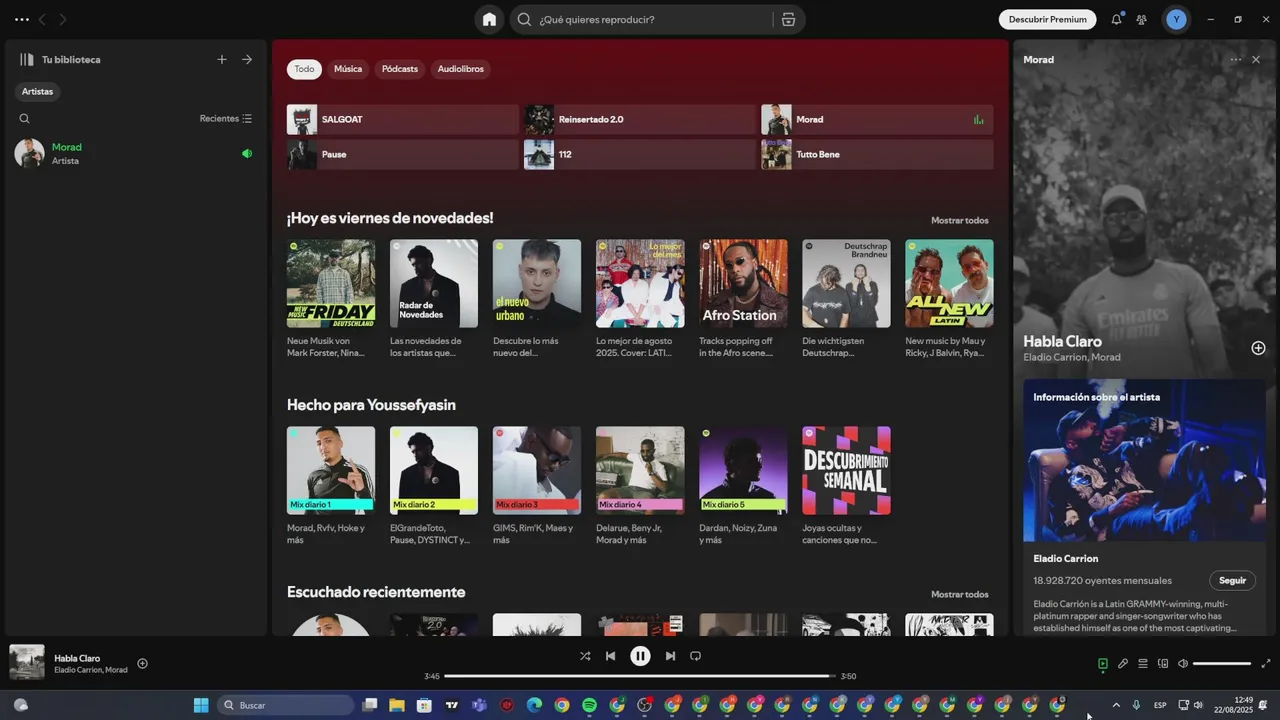This screenshot has height=720, width=1280.
Task: Click the Habla Claro title in the right panel
Action: (1062, 341)
